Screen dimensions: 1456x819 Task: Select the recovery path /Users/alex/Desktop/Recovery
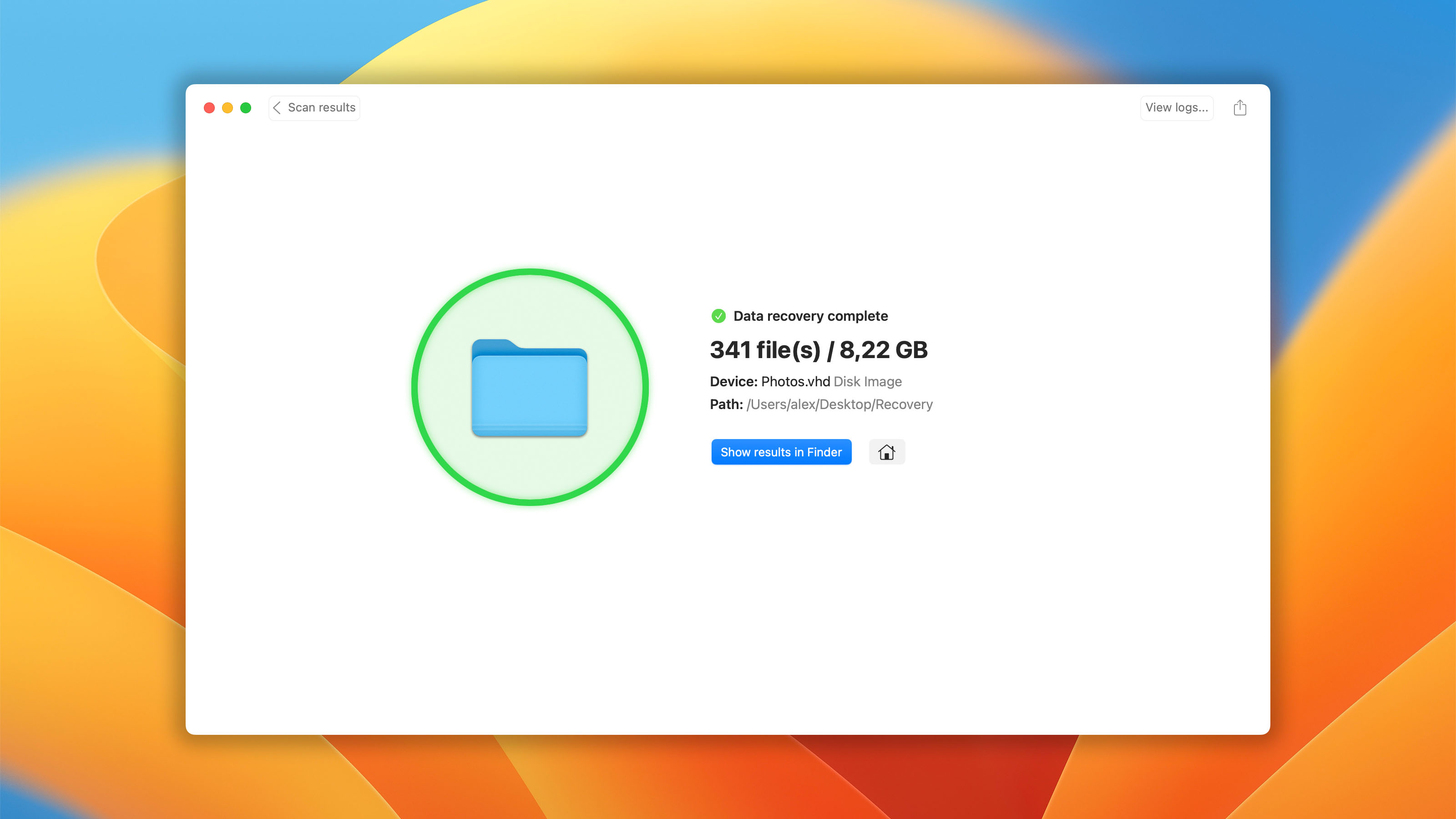839,404
